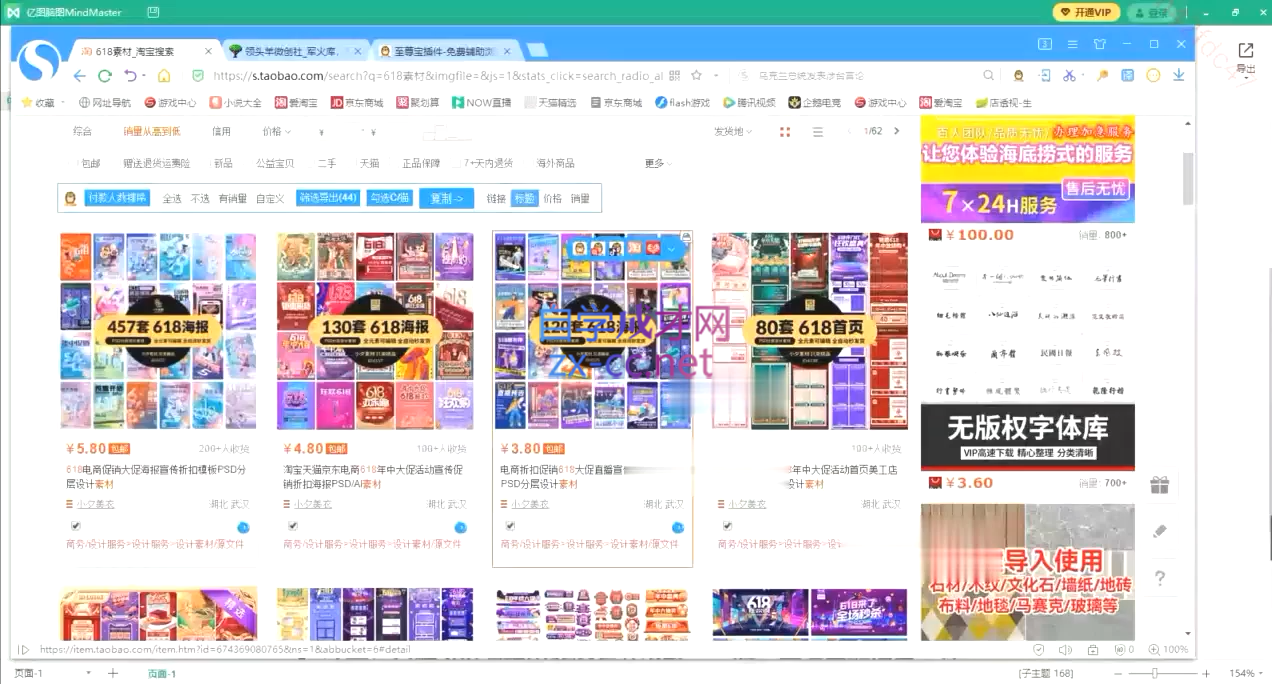This screenshot has width=1272, height=684.
Task: Click the plugin avatar icon in filter bar
Action: pyautogui.click(x=71, y=198)
